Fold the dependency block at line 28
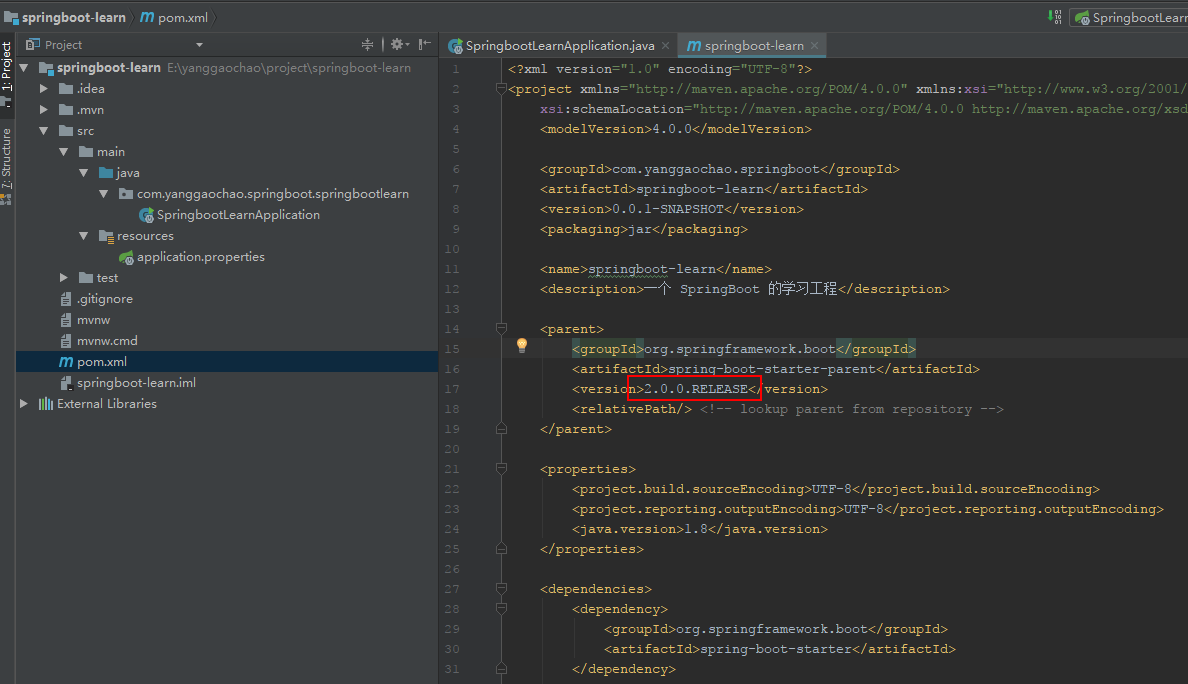 click(x=501, y=609)
